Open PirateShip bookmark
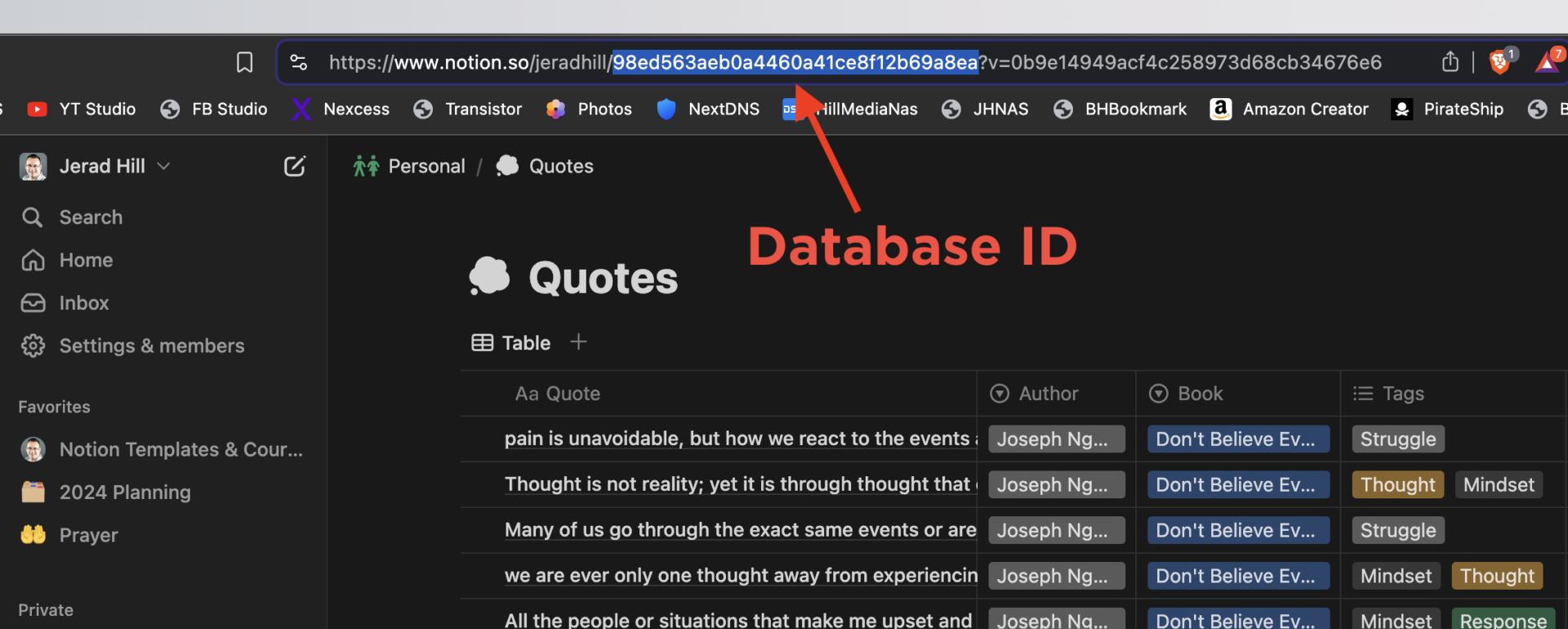 pyautogui.click(x=1447, y=109)
